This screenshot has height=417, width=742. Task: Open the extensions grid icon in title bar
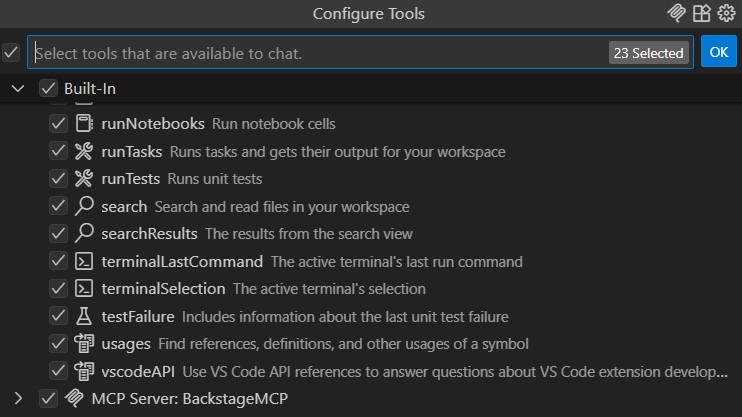pos(701,13)
